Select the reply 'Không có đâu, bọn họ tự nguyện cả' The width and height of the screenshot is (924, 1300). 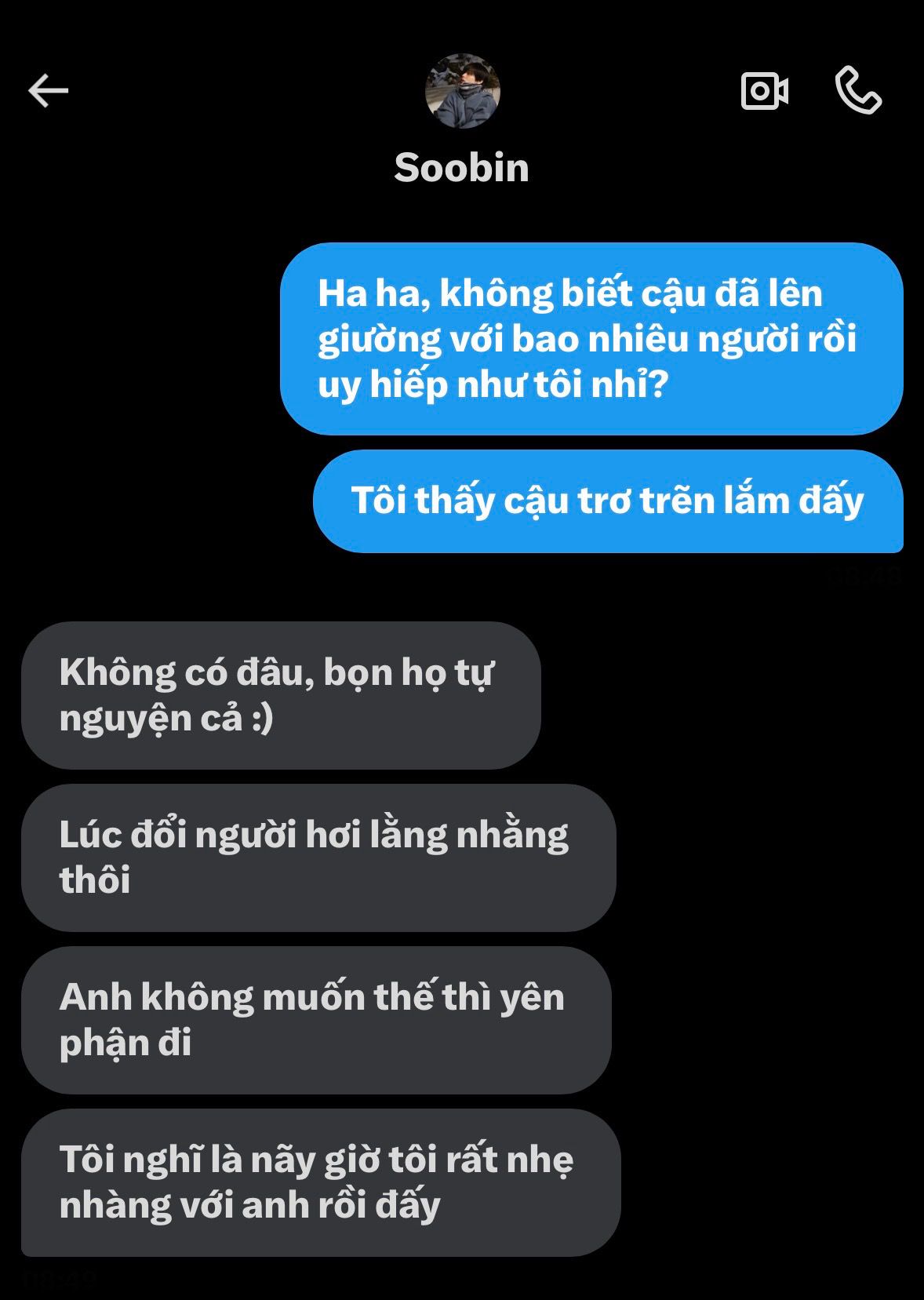pyautogui.click(x=281, y=695)
